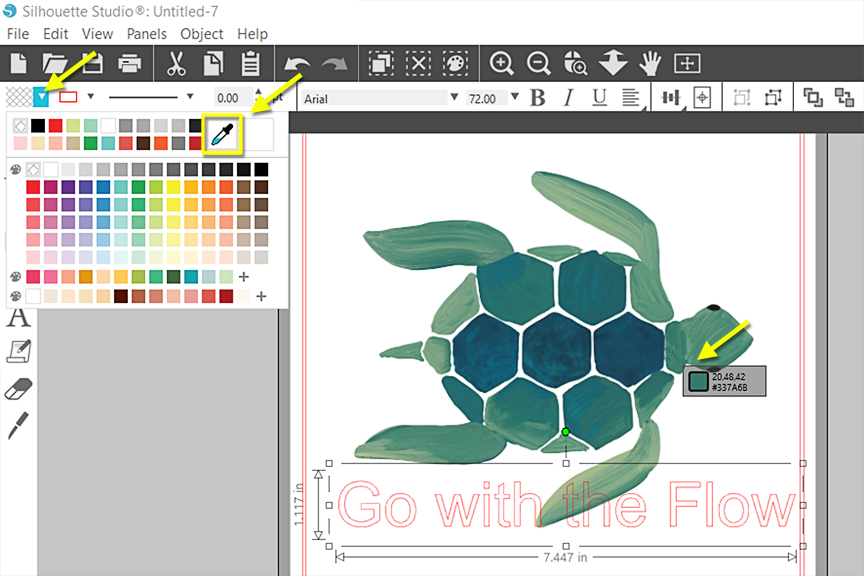Cut selection with the scissors icon
Viewport: 864px width, 576px height.
pyautogui.click(x=176, y=63)
